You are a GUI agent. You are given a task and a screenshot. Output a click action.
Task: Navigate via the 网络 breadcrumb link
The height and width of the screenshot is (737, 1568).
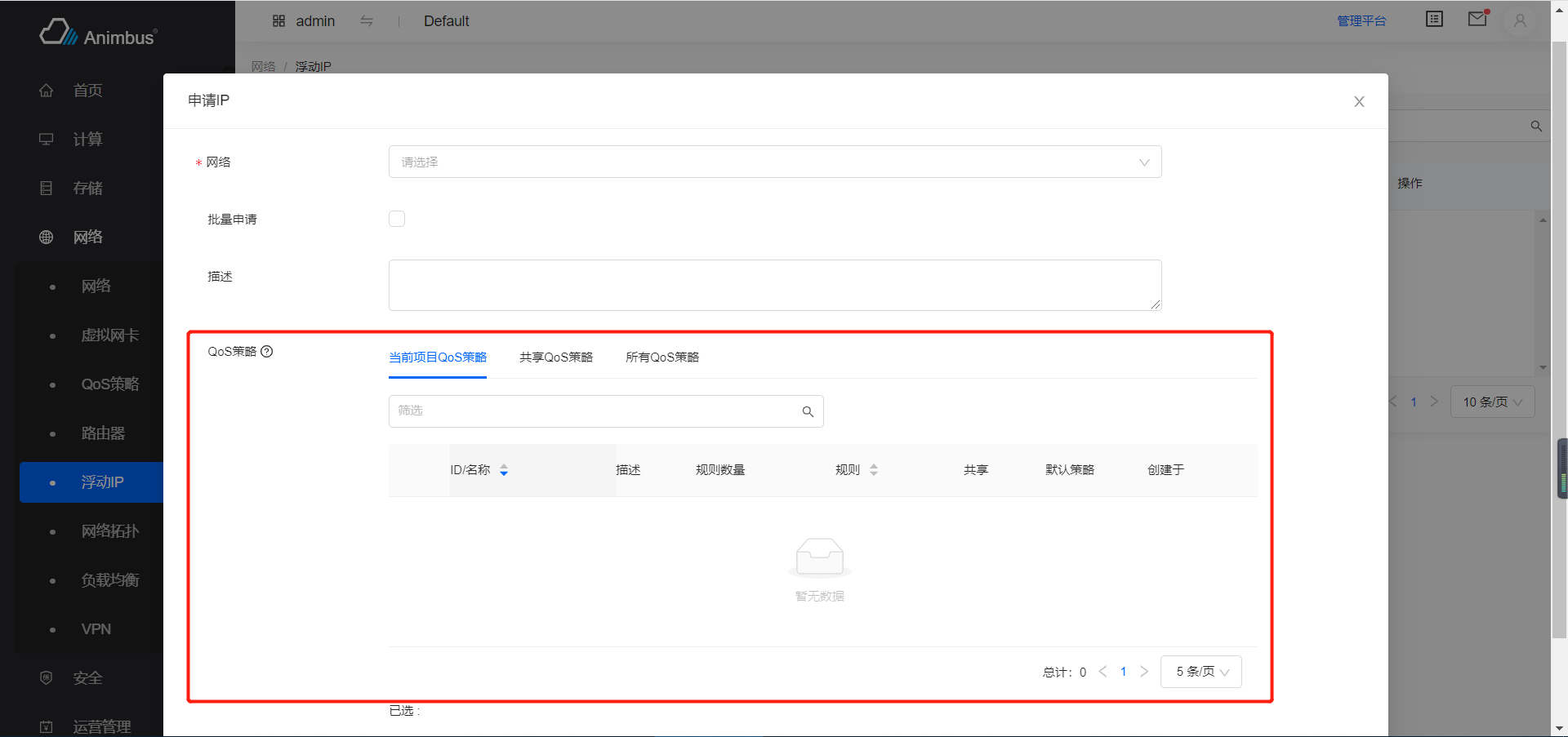pyautogui.click(x=263, y=66)
